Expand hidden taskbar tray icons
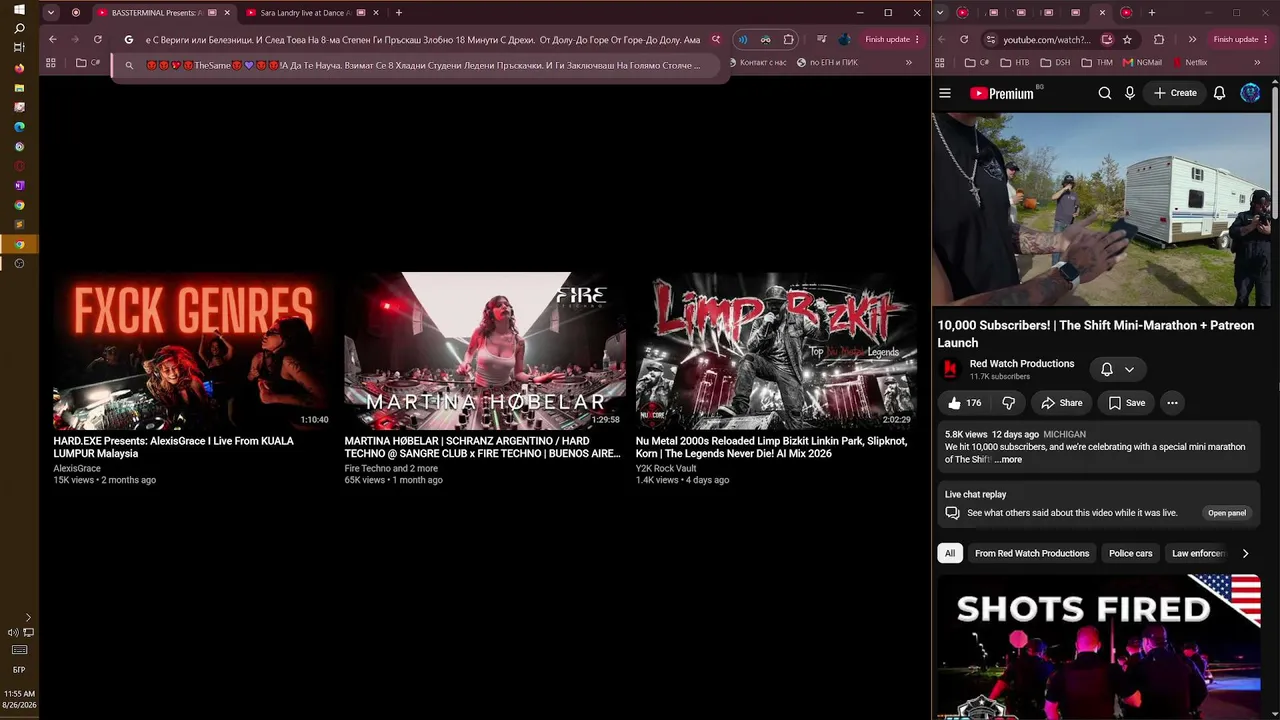Screen dimensions: 1280x720 click(28, 618)
